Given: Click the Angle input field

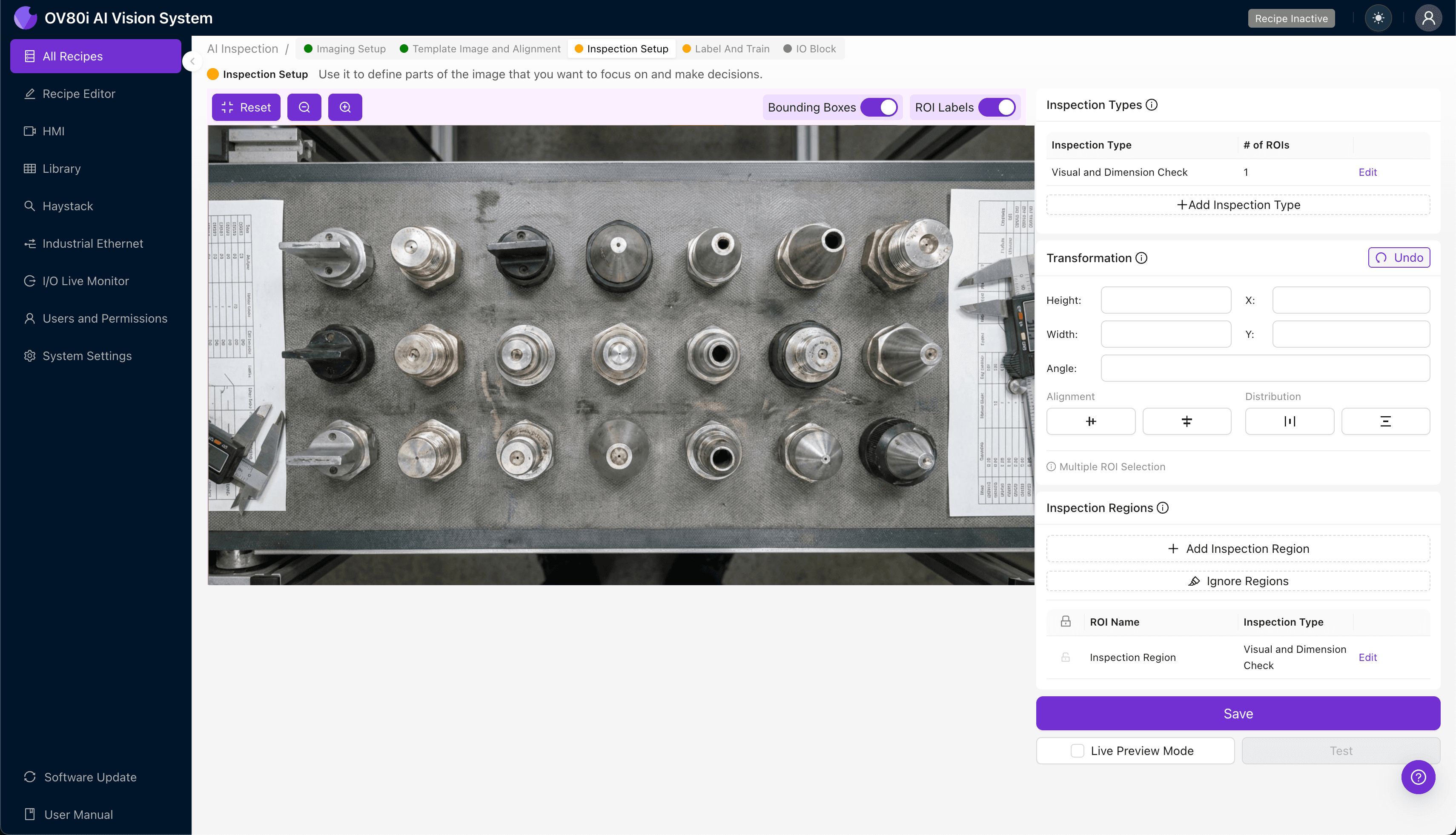Looking at the screenshot, I should click(1265, 368).
